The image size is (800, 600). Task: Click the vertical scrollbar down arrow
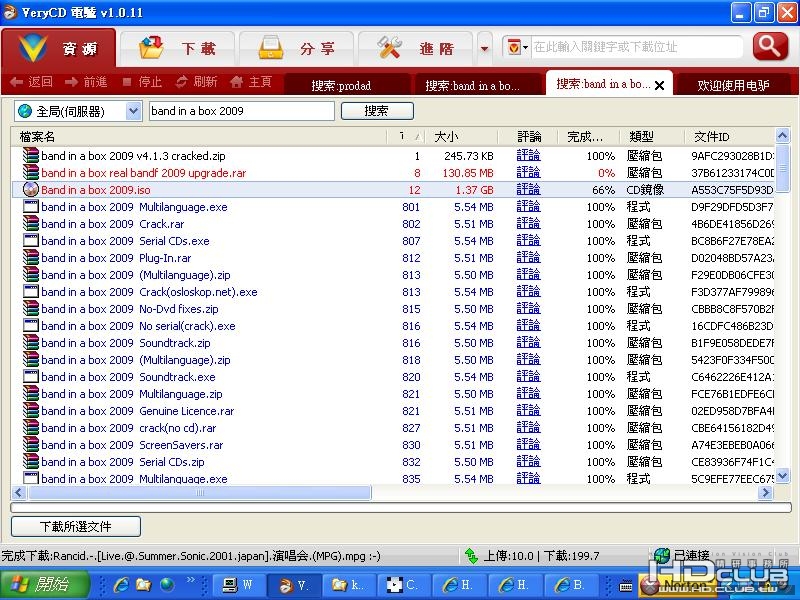[782, 476]
